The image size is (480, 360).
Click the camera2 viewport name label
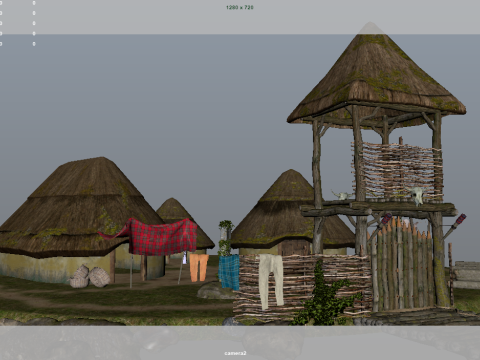(235, 353)
